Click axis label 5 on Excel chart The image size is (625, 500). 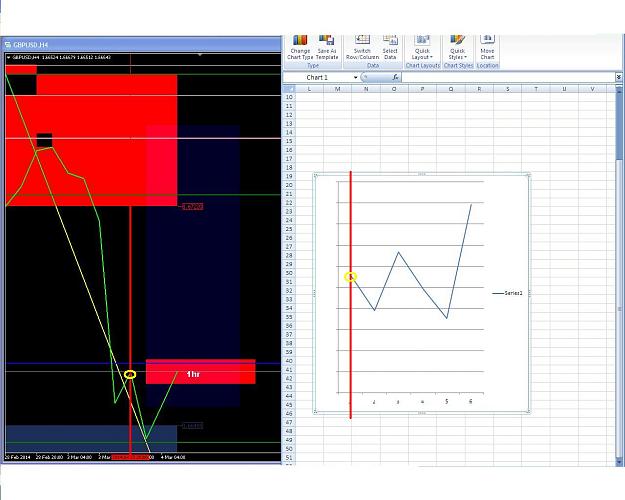(446, 402)
